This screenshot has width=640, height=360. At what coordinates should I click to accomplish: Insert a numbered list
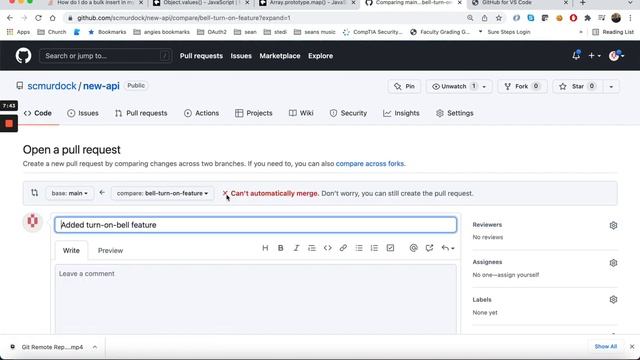[374, 248]
